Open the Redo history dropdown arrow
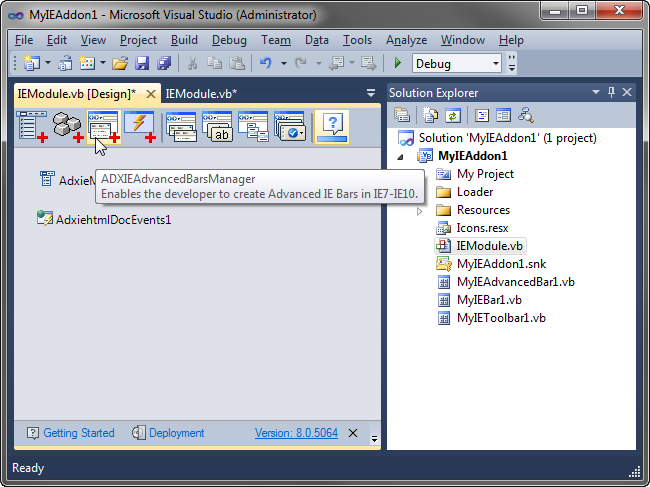Image resolution: width=650 pixels, height=487 pixels. (x=319, y=63)
